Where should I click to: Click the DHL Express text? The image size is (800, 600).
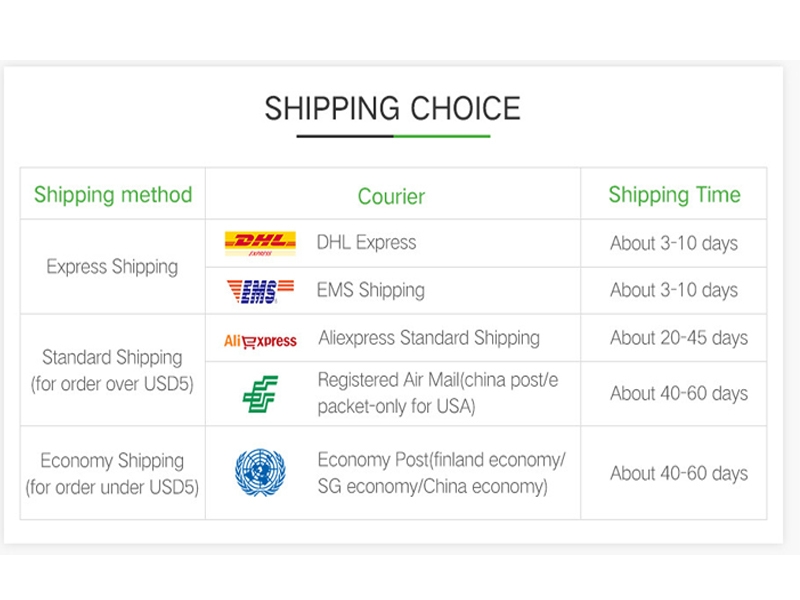coord(366,242)
